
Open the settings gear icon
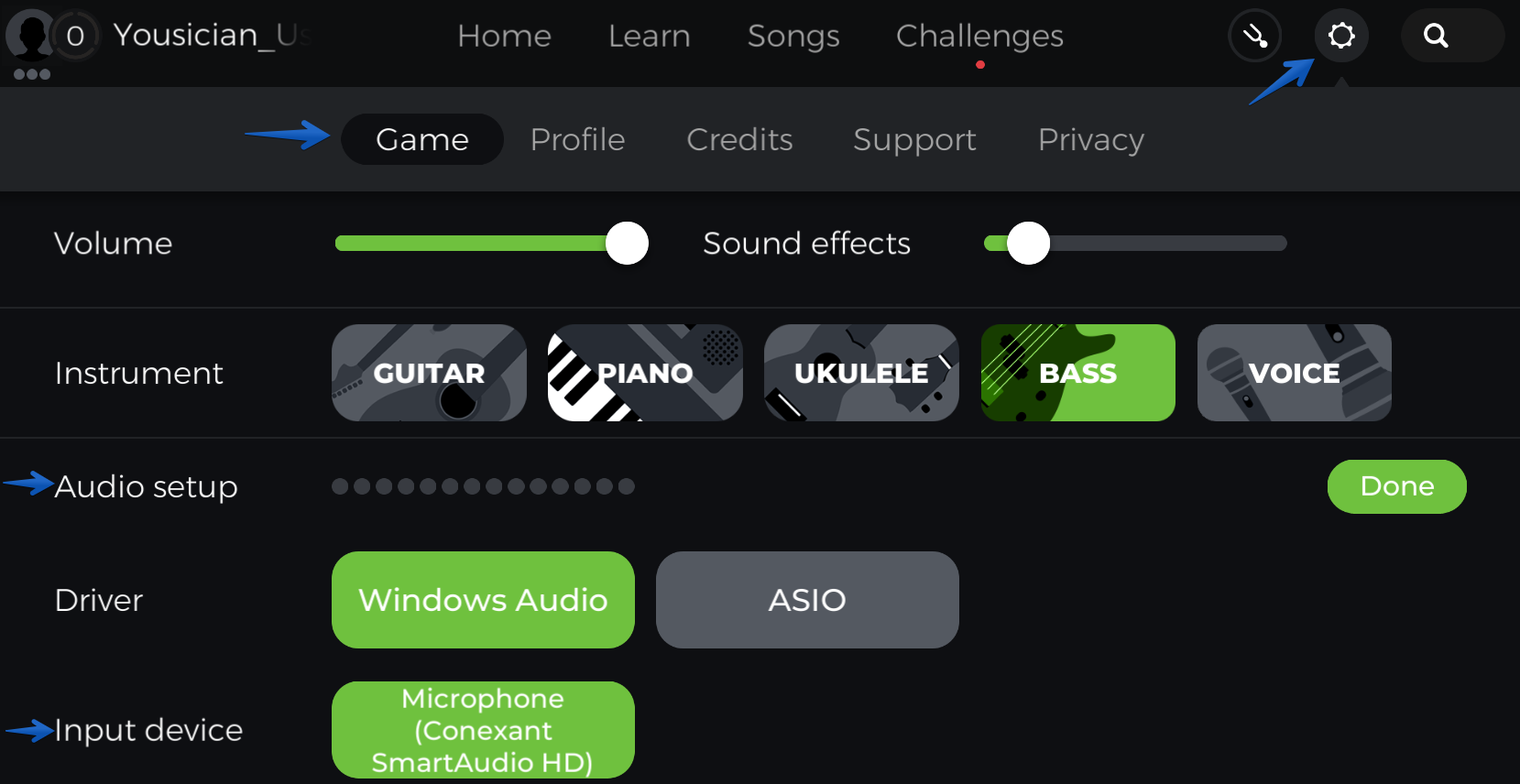(1341, 36)
